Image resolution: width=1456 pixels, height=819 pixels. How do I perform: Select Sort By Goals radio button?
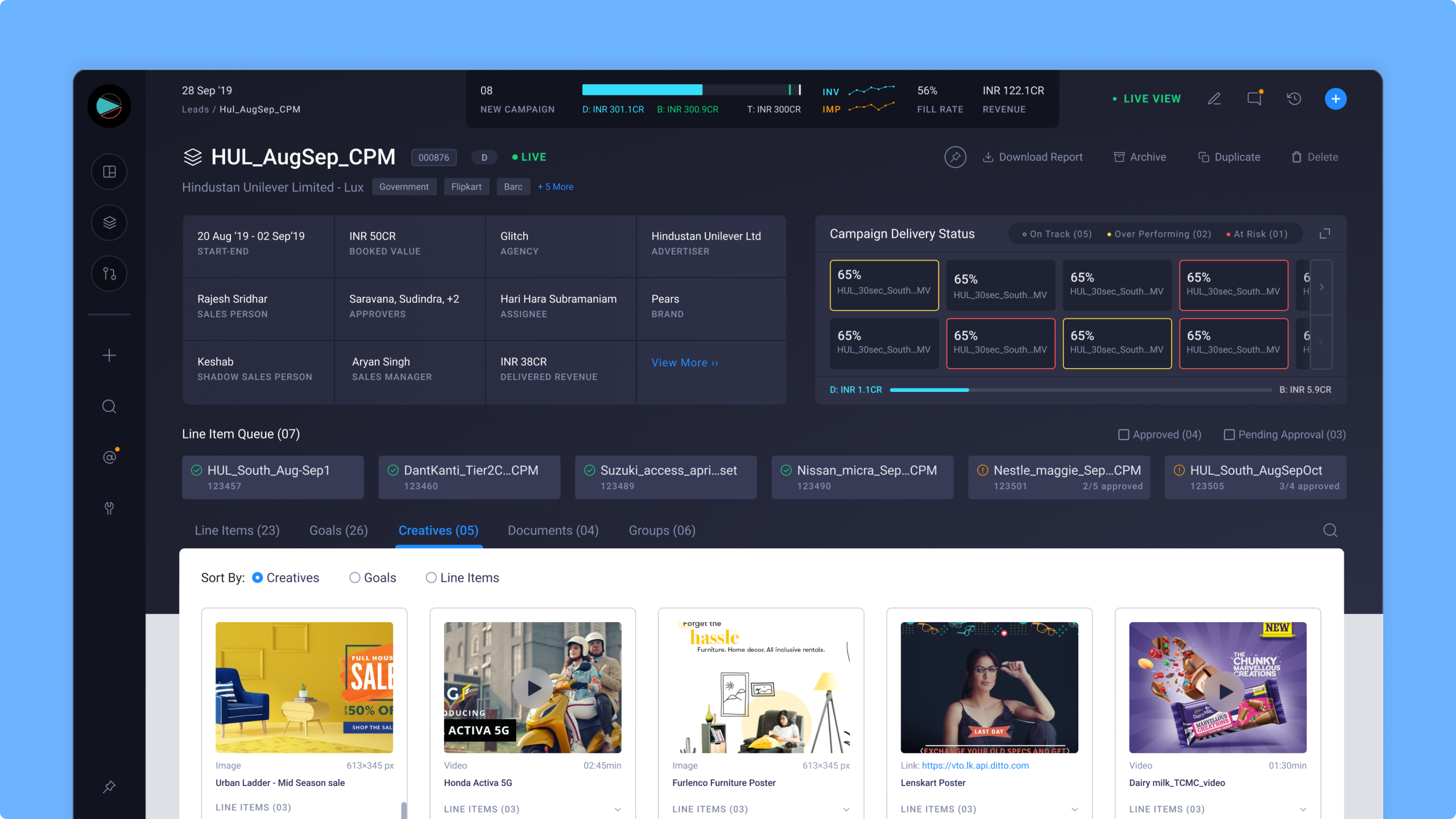click(355, 578)
